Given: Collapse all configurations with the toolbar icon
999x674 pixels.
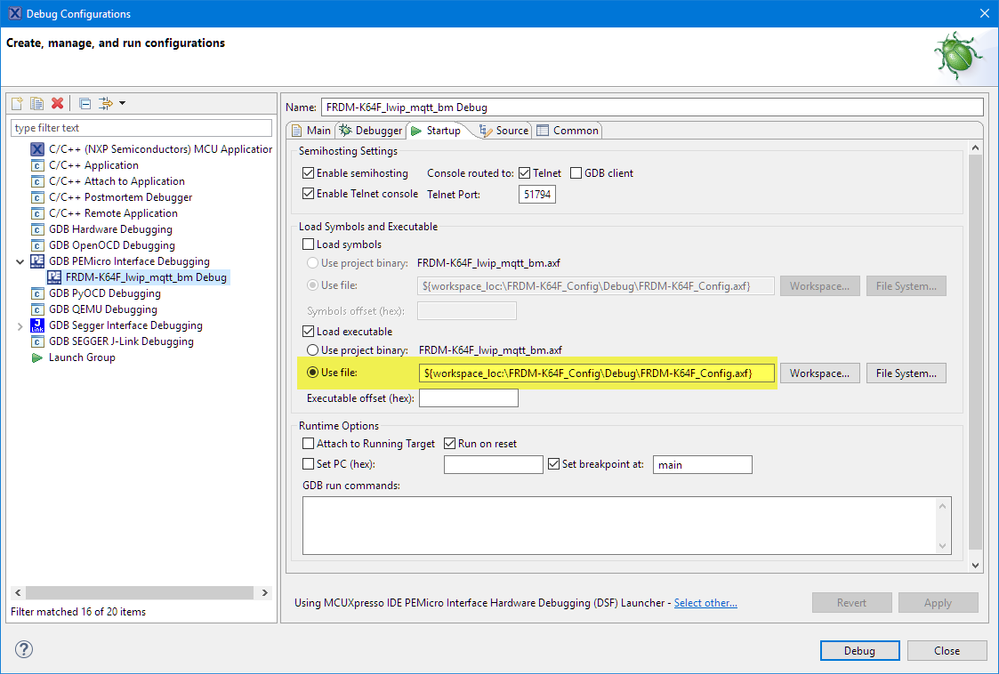Looking at the screenshot, I should tap(85, 103).
